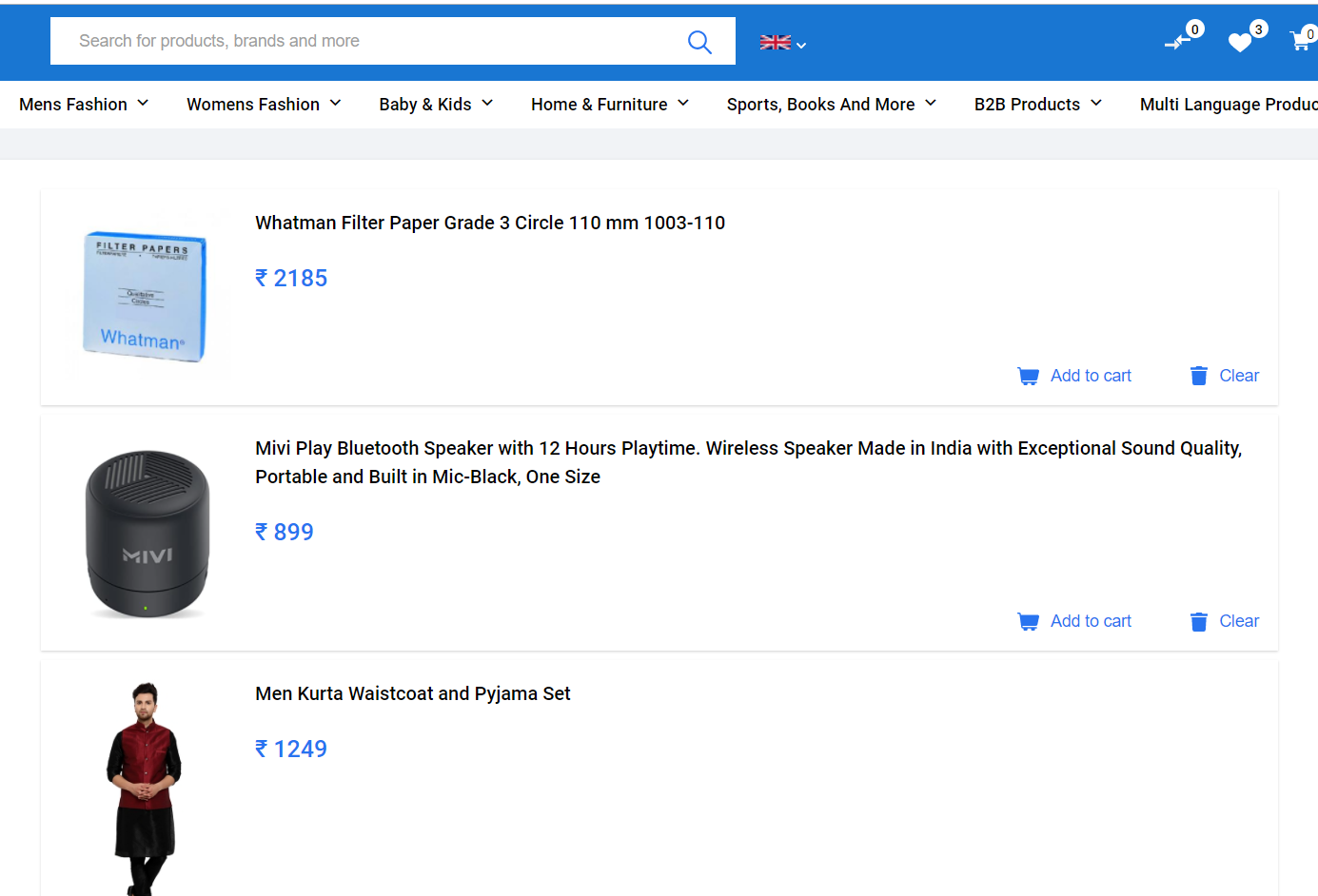The image size is (1318, 896).
Task: Open the Multi Language Products menu
Action: [x=1229, y=104]
